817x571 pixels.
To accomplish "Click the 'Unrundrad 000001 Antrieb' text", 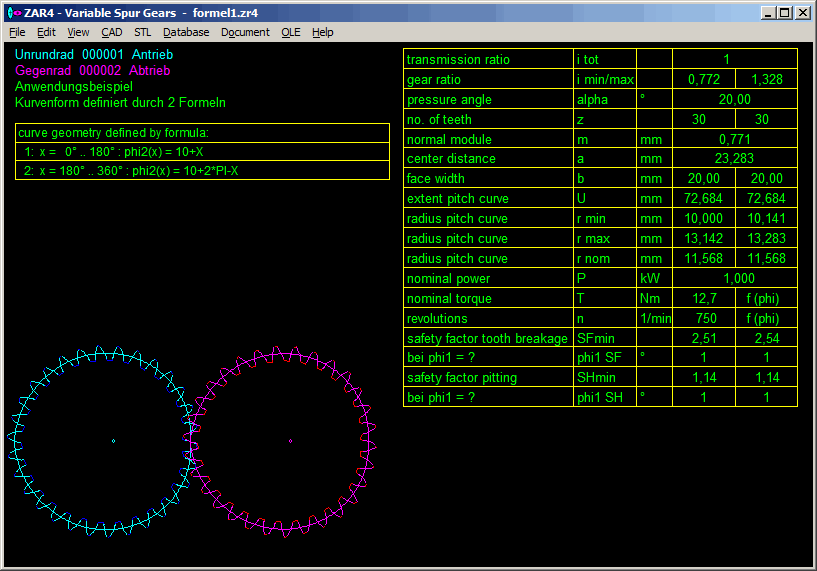I will [x=94, y=55].
